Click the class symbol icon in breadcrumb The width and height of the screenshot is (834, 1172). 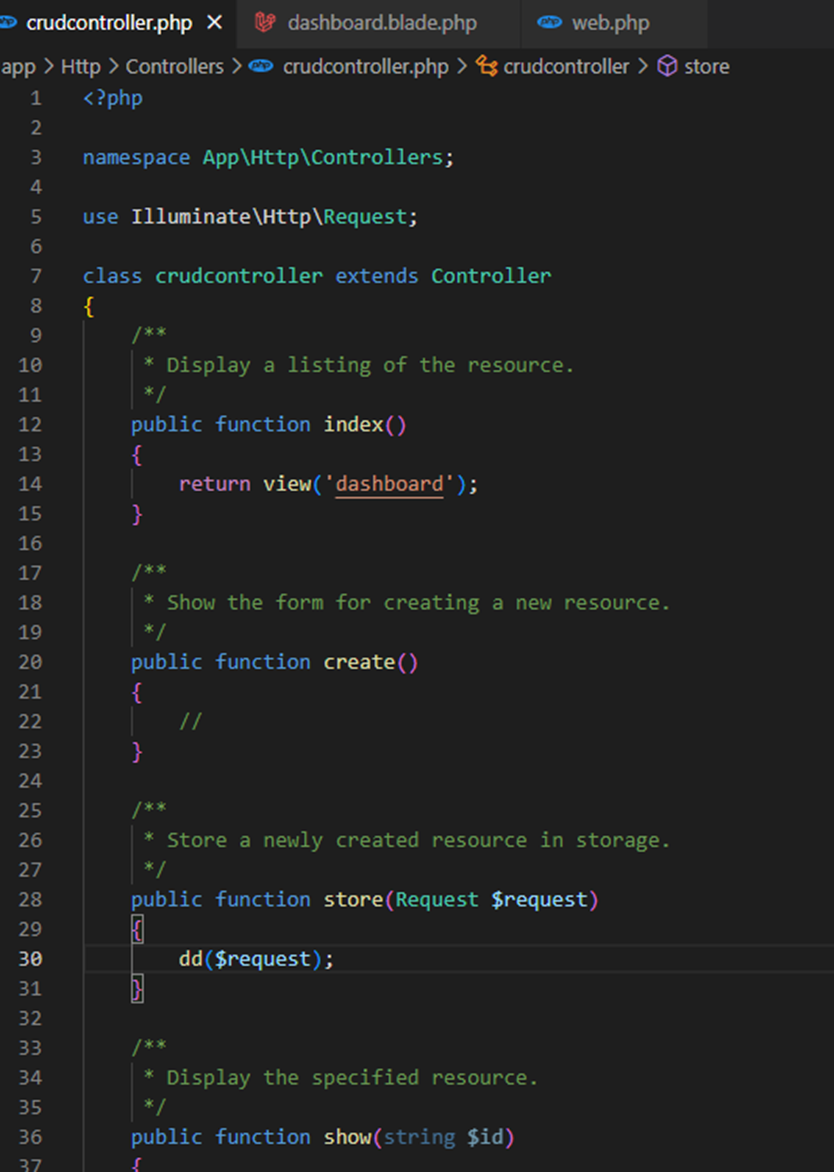pyautogui.click(x=487, y=67)
